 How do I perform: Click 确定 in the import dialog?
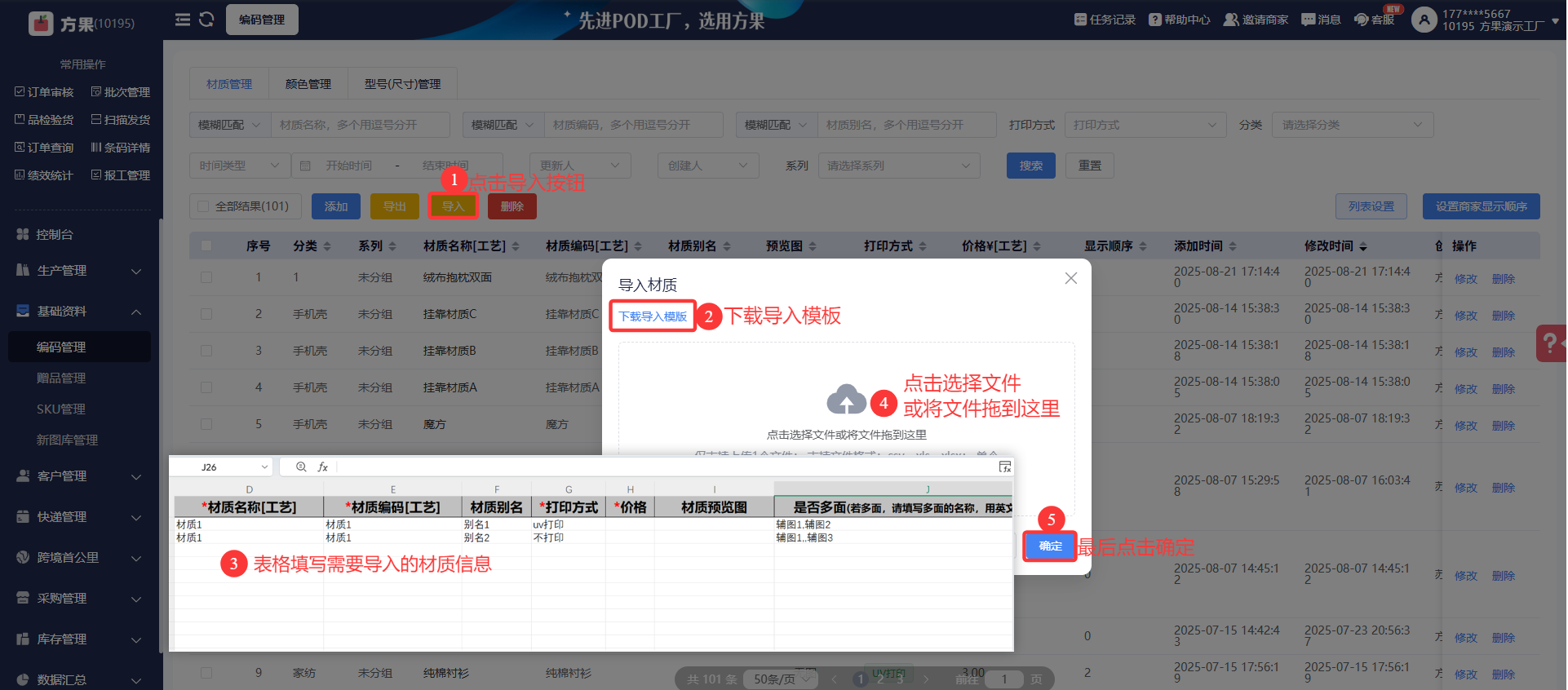1051,546
